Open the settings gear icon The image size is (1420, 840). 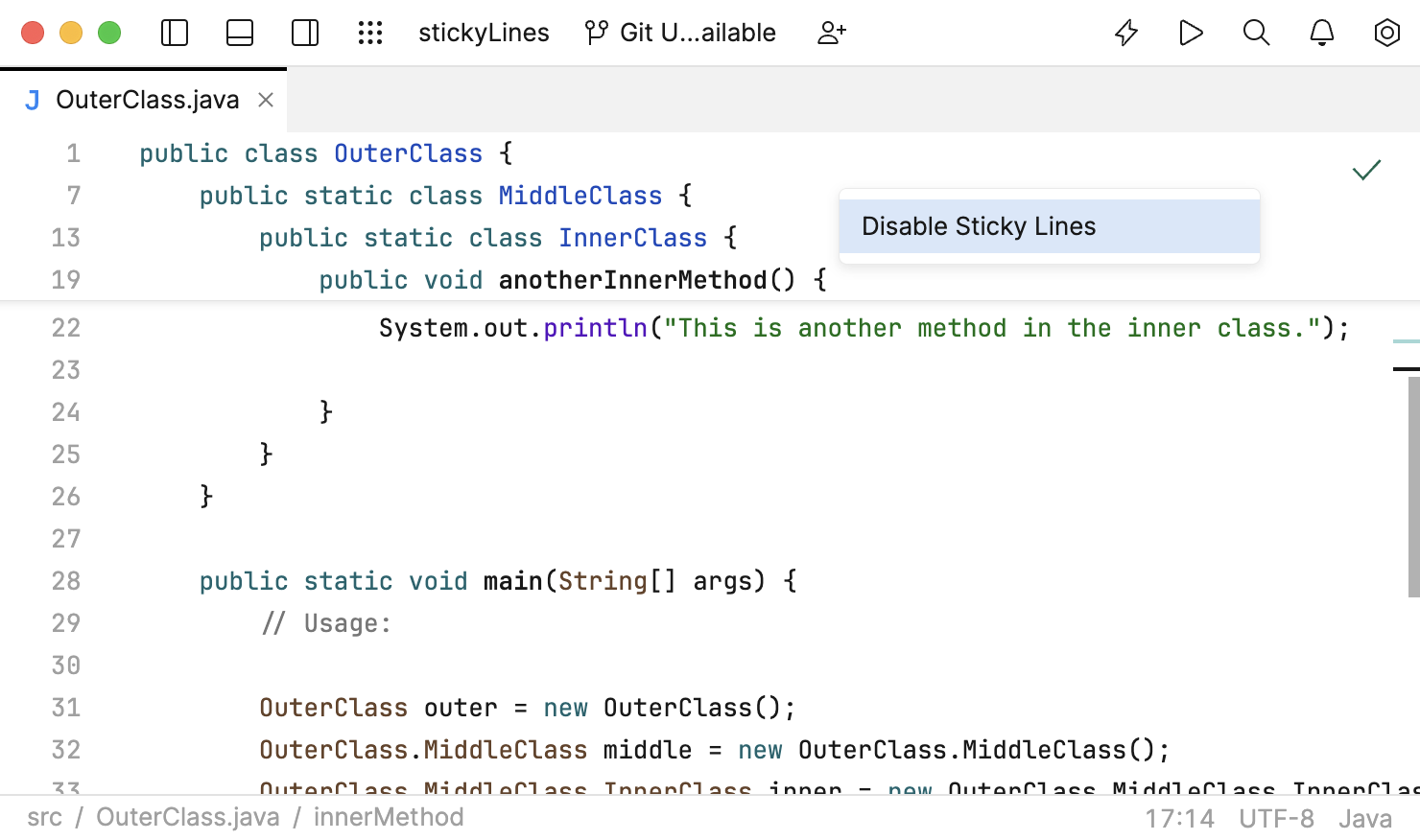point(1386,32)
